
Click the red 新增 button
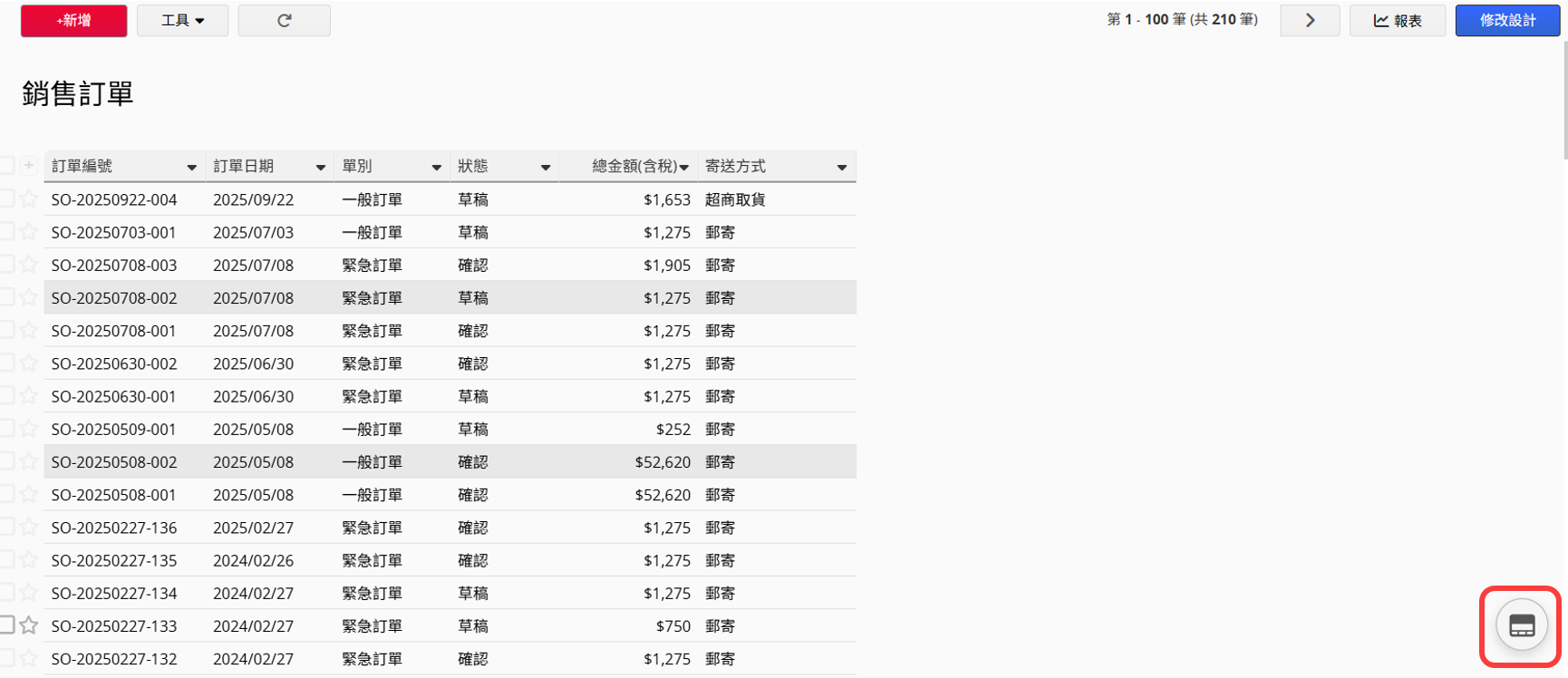(73, 20)
